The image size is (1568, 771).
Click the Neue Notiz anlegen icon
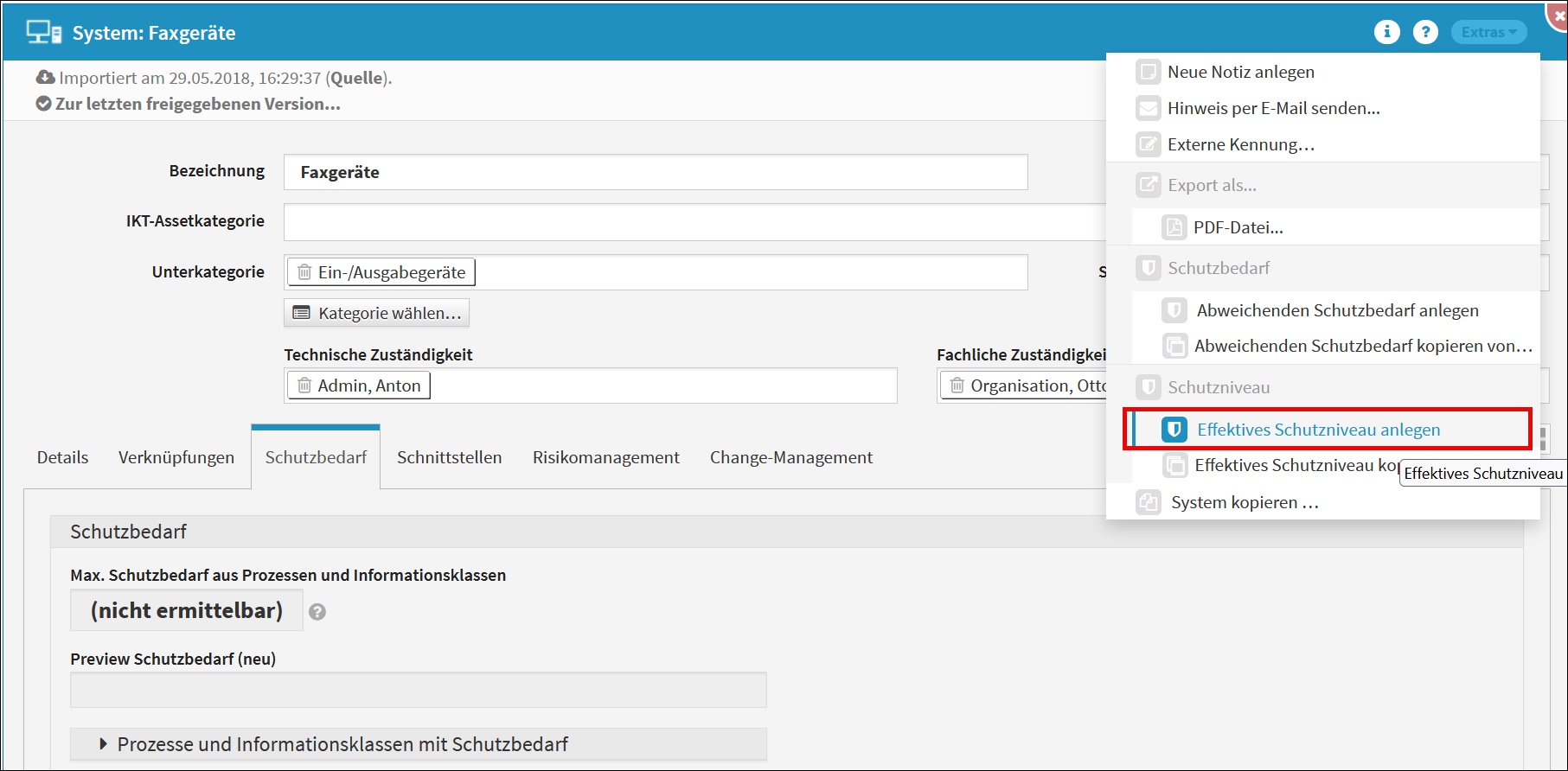click(1148, 72)
